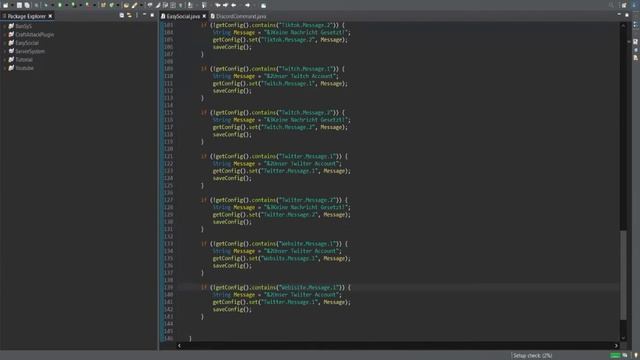Click the New Java Class icon
This screenshot has width=640, height=360.
111,5
